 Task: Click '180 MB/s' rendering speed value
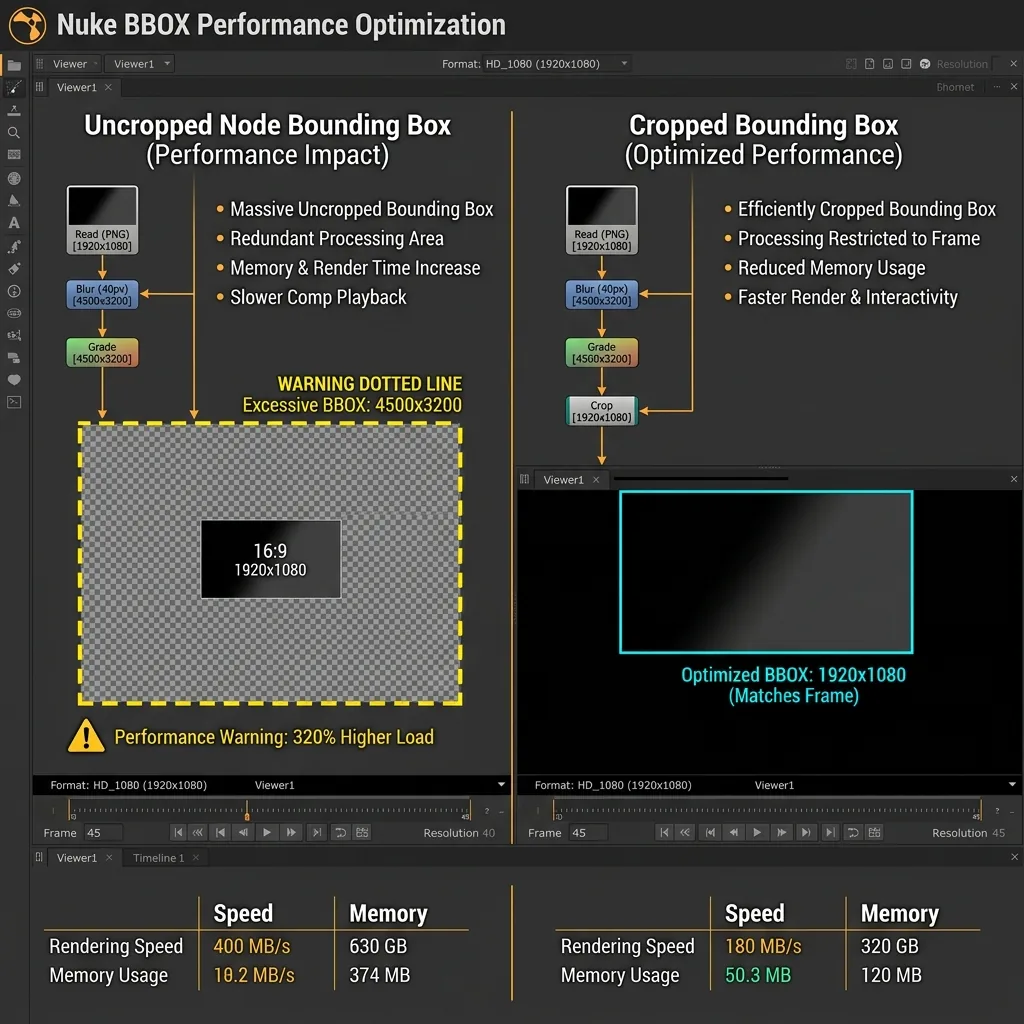pos(763,946)
